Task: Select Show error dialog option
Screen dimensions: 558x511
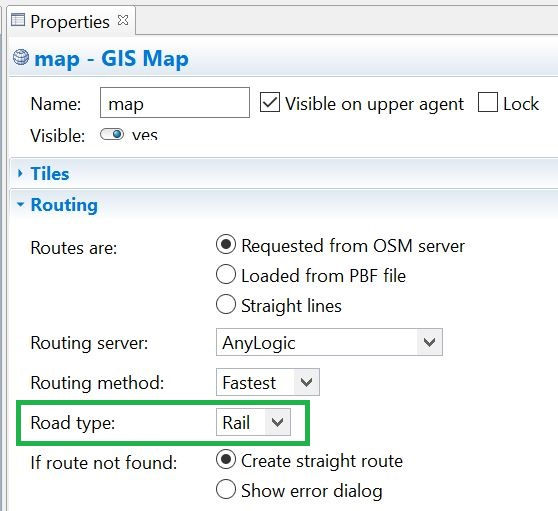Action: [226, 489]
